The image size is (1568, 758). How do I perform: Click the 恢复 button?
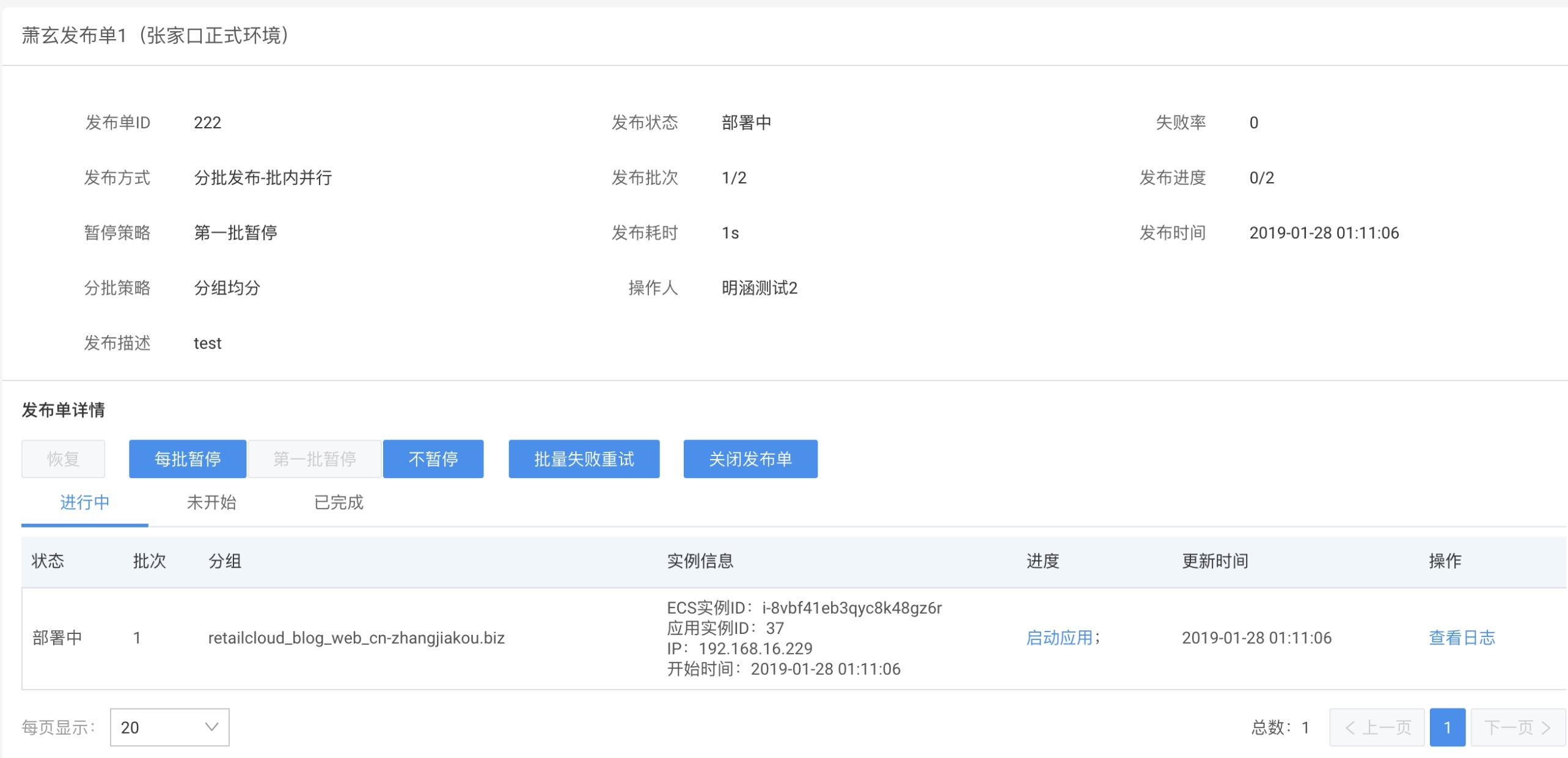pos(63,458)
